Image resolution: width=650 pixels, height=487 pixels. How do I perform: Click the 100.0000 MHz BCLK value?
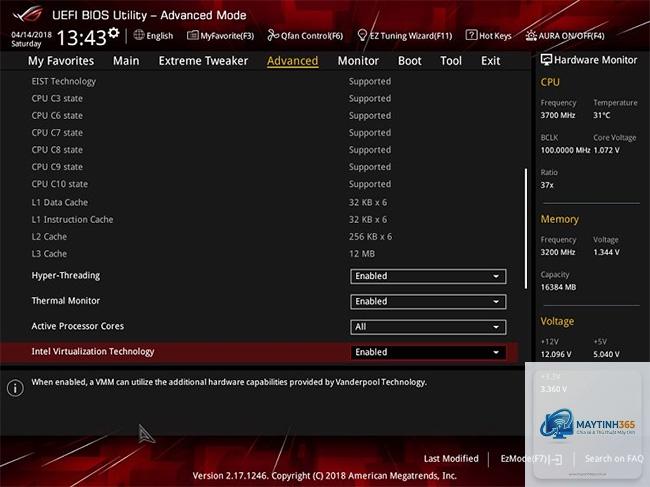pyautogui.click(x=565, y=150)
